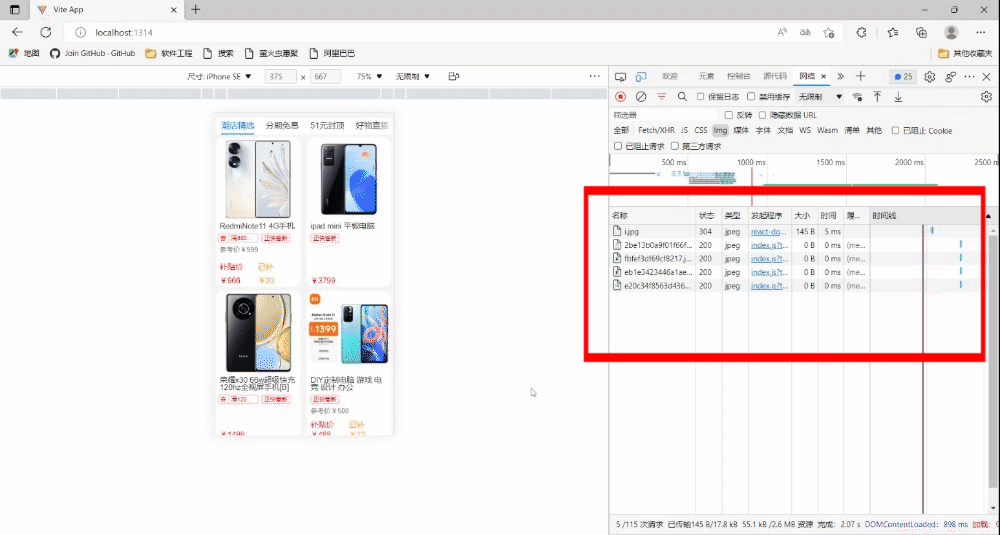The image size is (1000, 535).
Task: Click the 筛选器 filter input
Action: 665,115
